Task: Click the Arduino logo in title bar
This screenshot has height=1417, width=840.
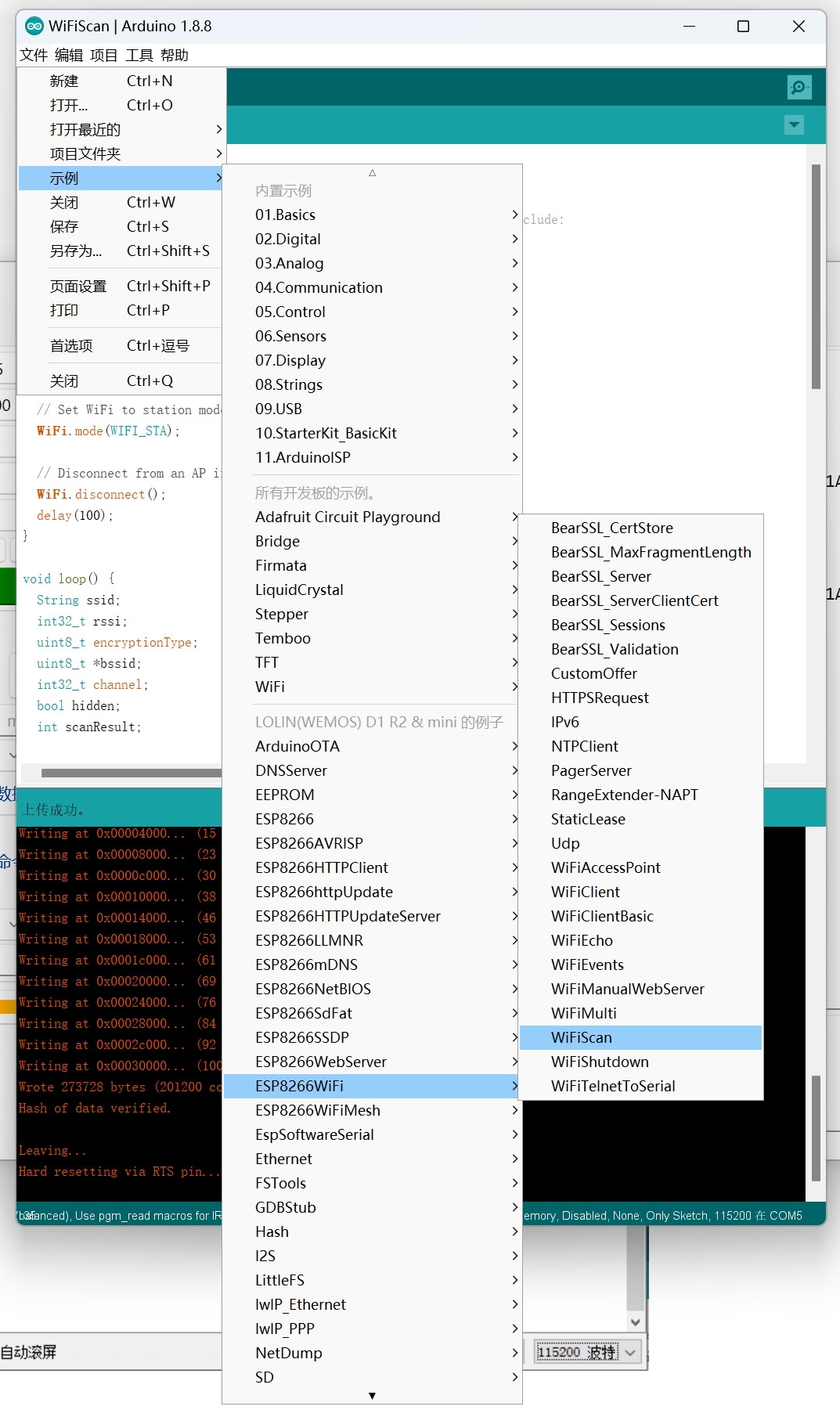Action: pyautogui.click(x=34, y=26)
